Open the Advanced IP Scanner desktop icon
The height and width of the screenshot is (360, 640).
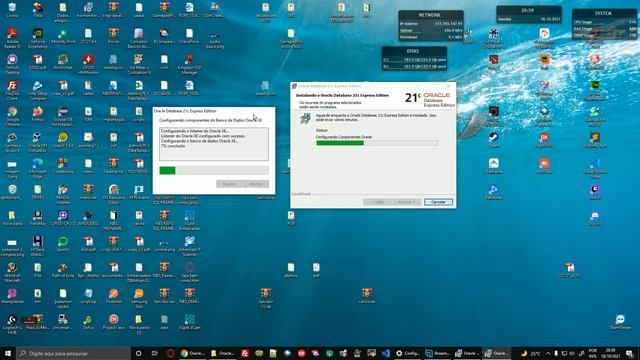tap(189, 246)
